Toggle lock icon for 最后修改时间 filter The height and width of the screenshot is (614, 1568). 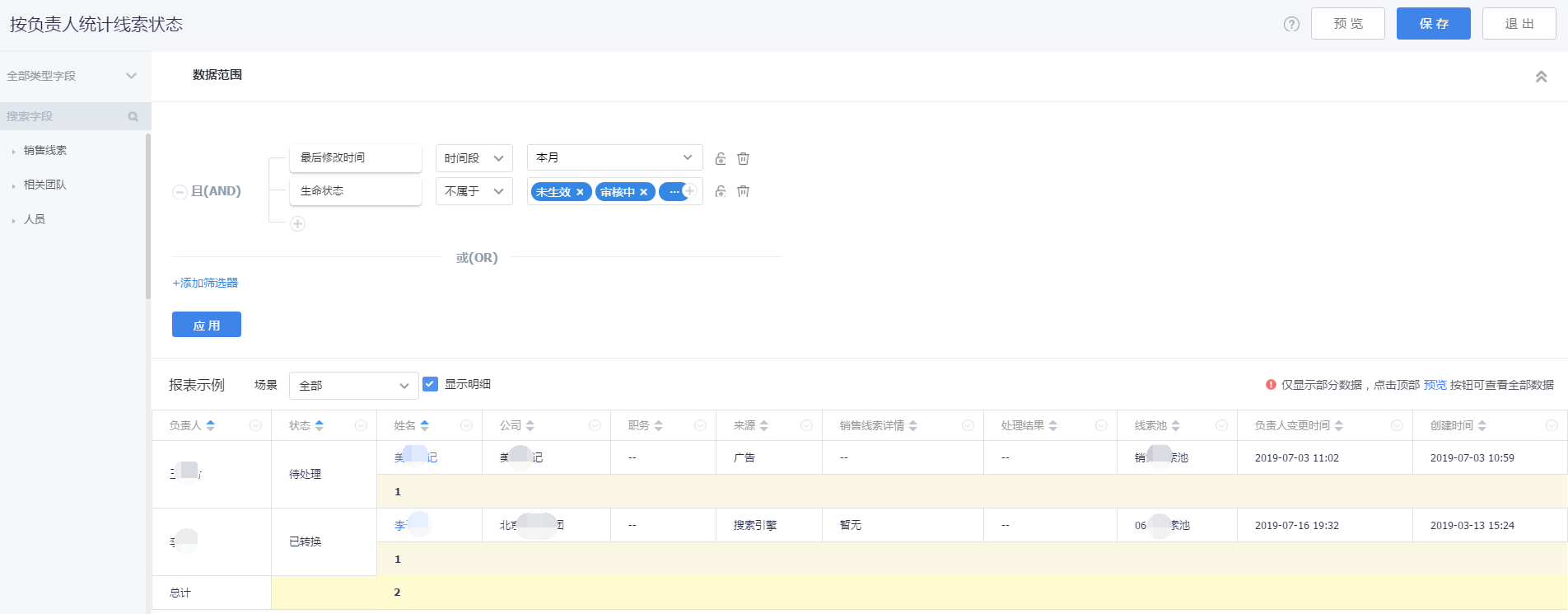[721, 158]
